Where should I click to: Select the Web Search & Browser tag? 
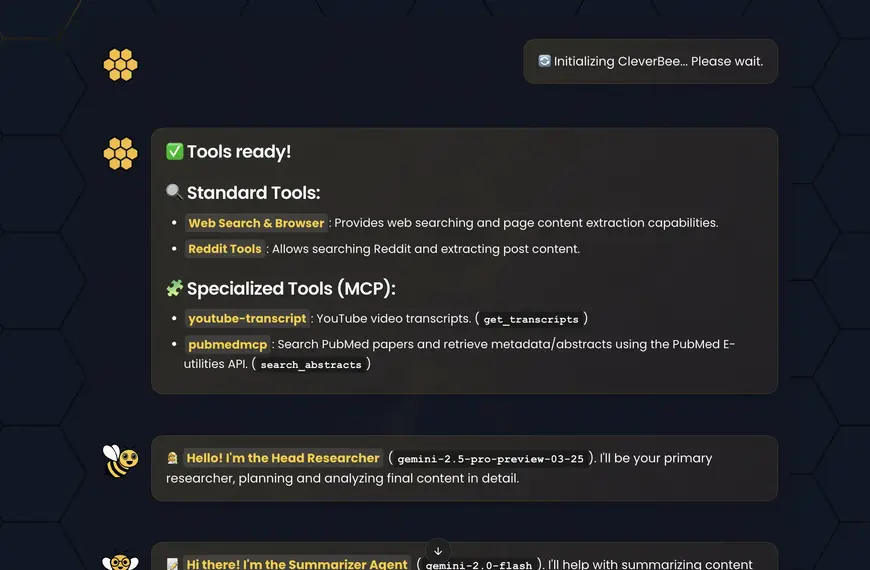tap(256, 223)
